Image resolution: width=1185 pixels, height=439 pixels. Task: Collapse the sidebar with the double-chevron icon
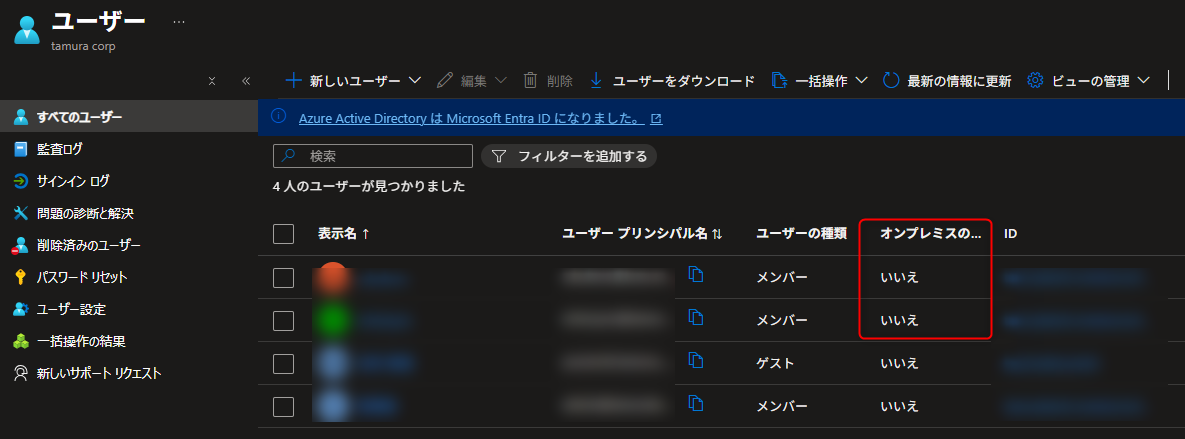click(x=246, y=81)
